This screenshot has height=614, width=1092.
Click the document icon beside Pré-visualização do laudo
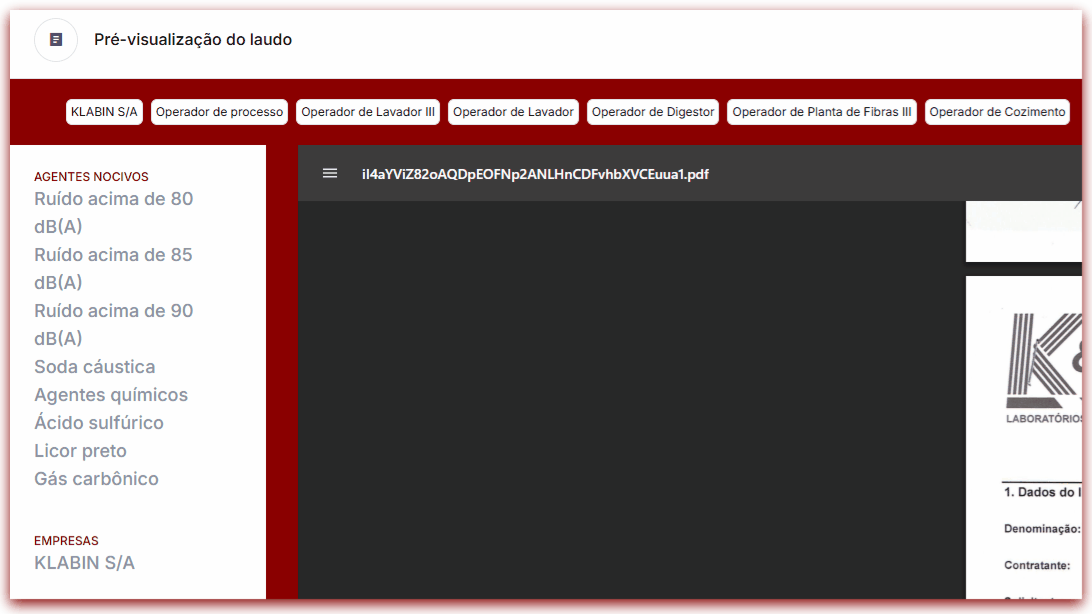coord(56,40)
